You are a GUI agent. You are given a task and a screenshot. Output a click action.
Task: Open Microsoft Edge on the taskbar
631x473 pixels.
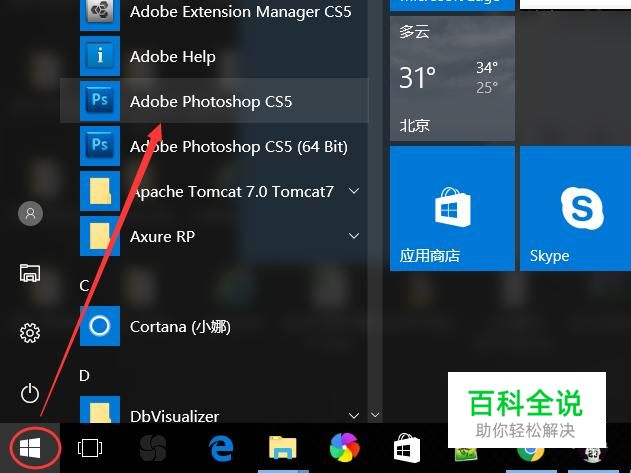(x=221, y=448)
